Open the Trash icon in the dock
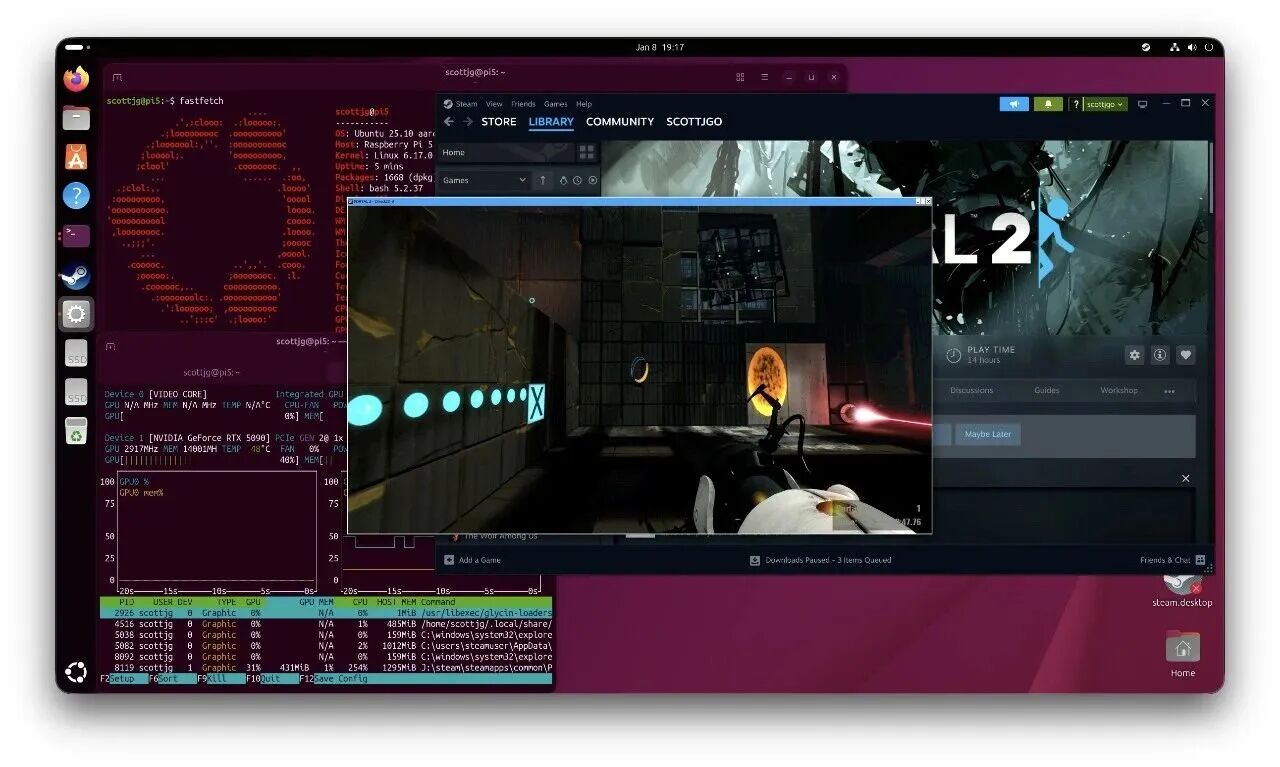Screen dimensions: 1280x767 coord(76,431)
